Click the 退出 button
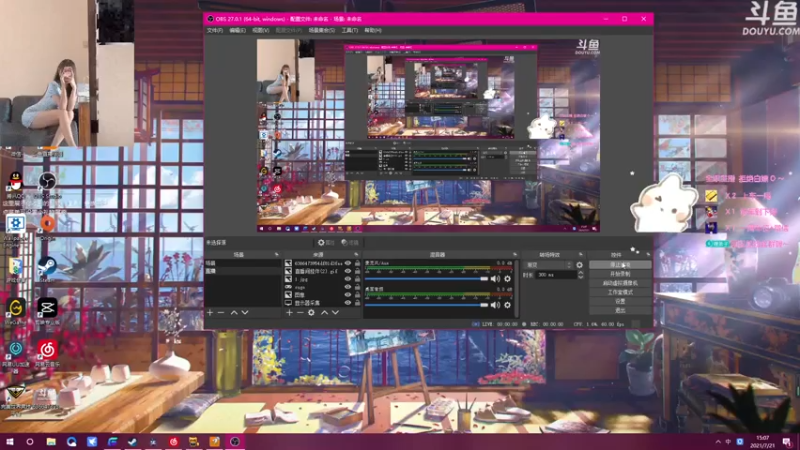 pyautogui.click(x=620, y=310)
